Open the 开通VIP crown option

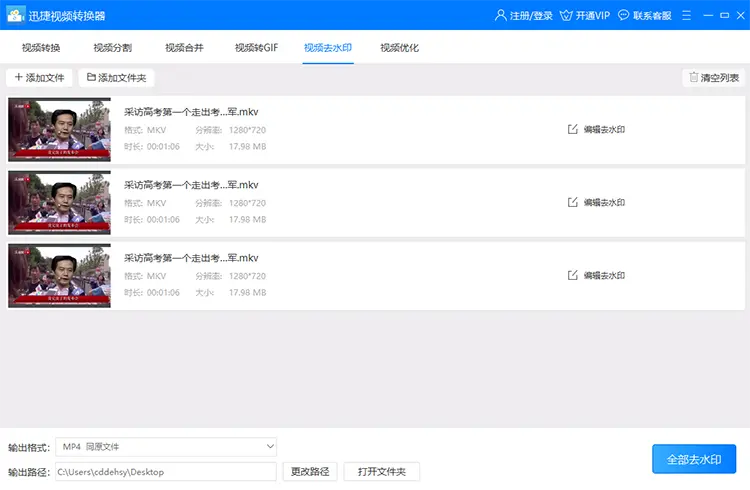pyautogui.click(x=585, y=15)
